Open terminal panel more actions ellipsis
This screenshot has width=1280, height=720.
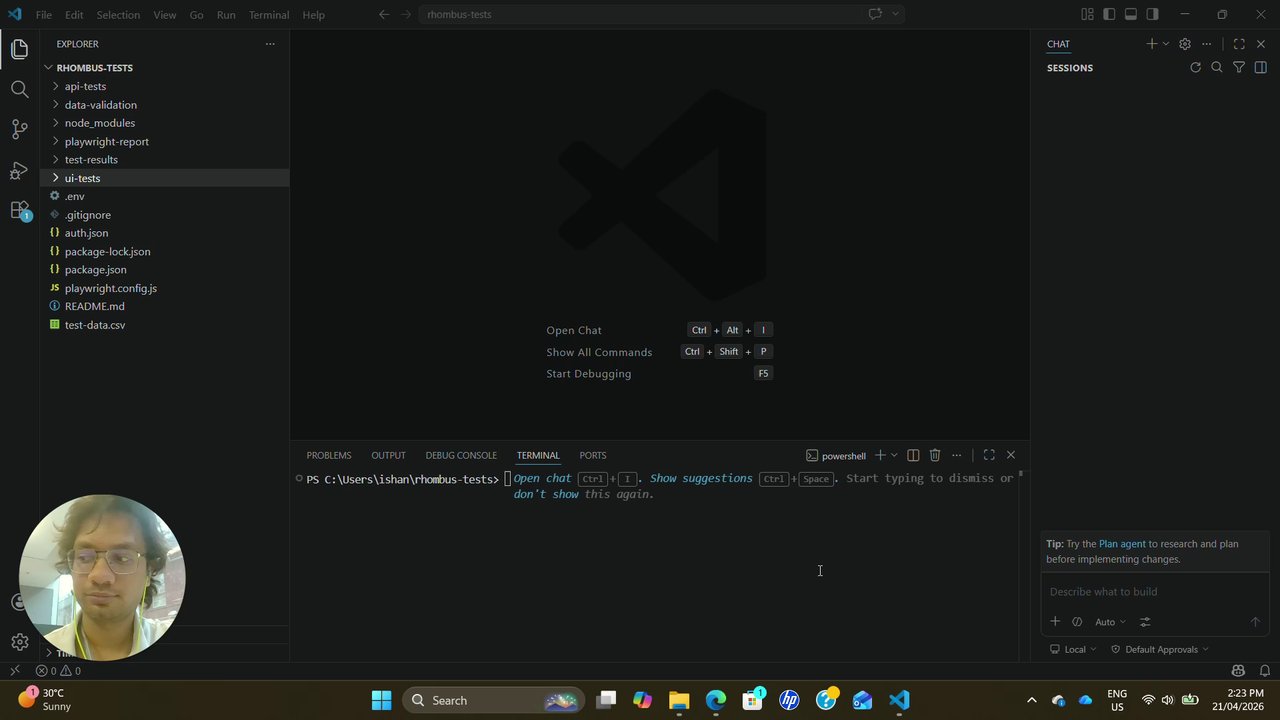957,455
